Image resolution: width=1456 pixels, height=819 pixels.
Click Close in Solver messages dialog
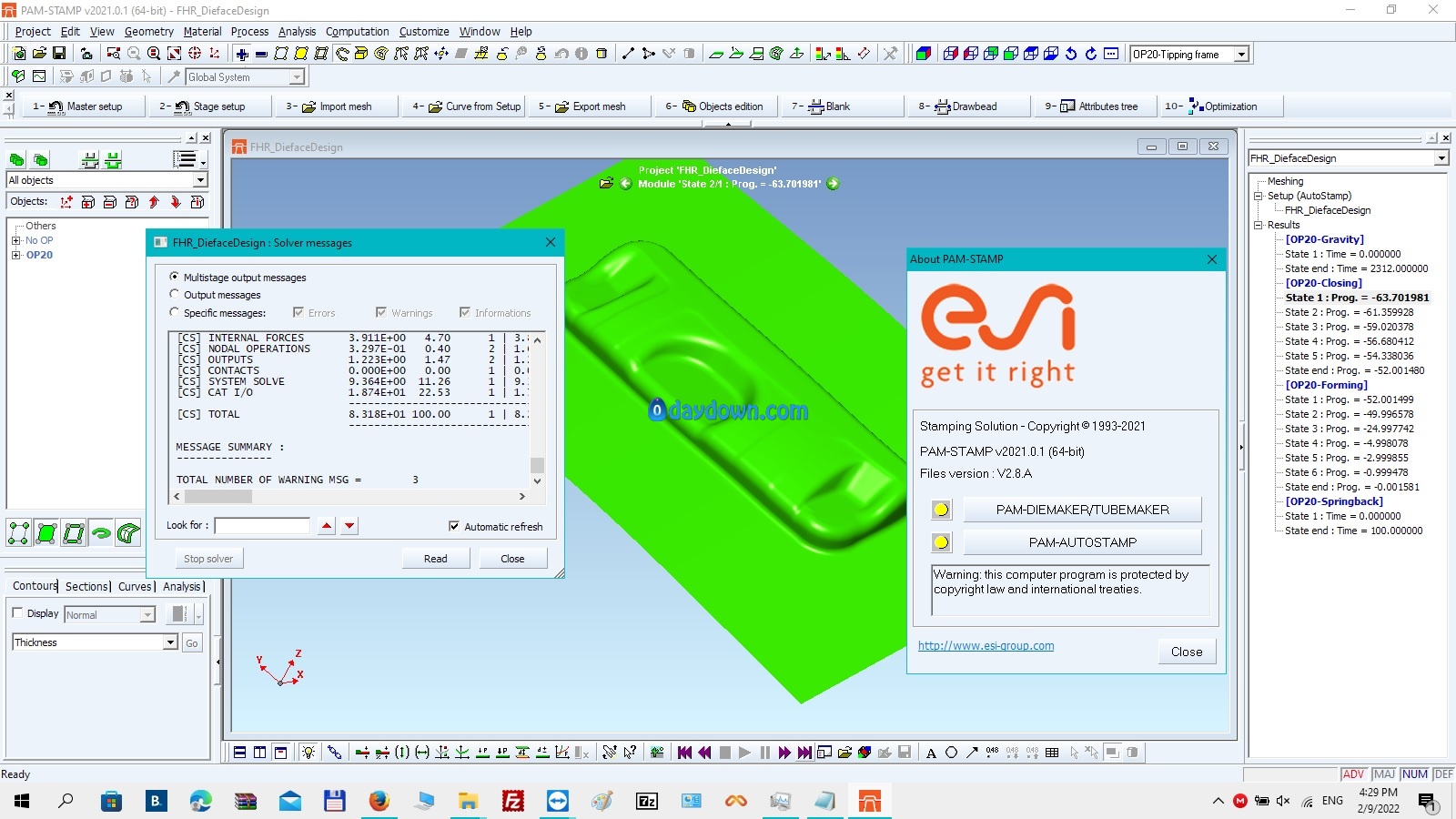pyautogui.click(x=512, y=559)
